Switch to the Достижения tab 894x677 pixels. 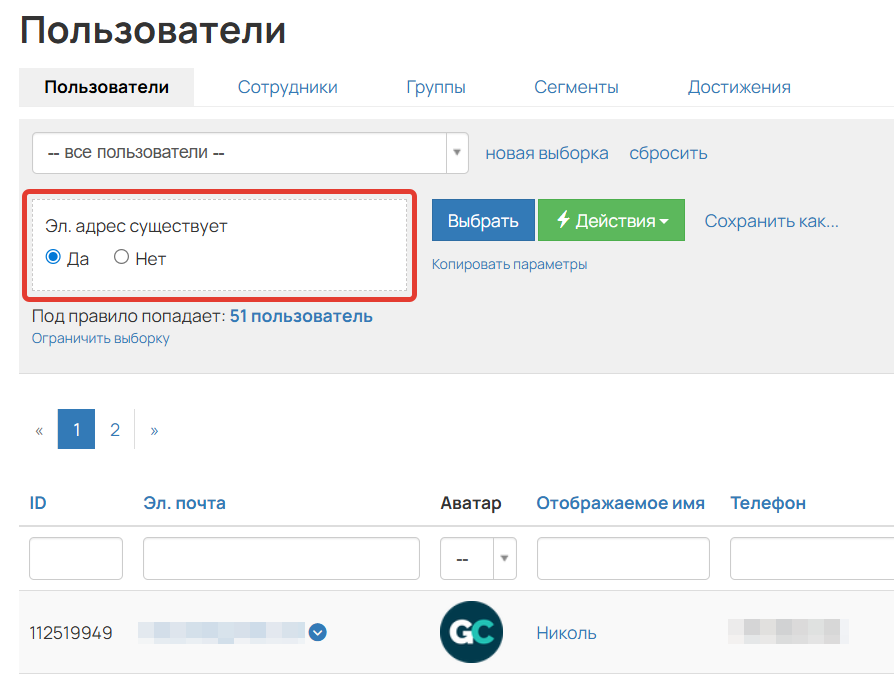point(739,87)
